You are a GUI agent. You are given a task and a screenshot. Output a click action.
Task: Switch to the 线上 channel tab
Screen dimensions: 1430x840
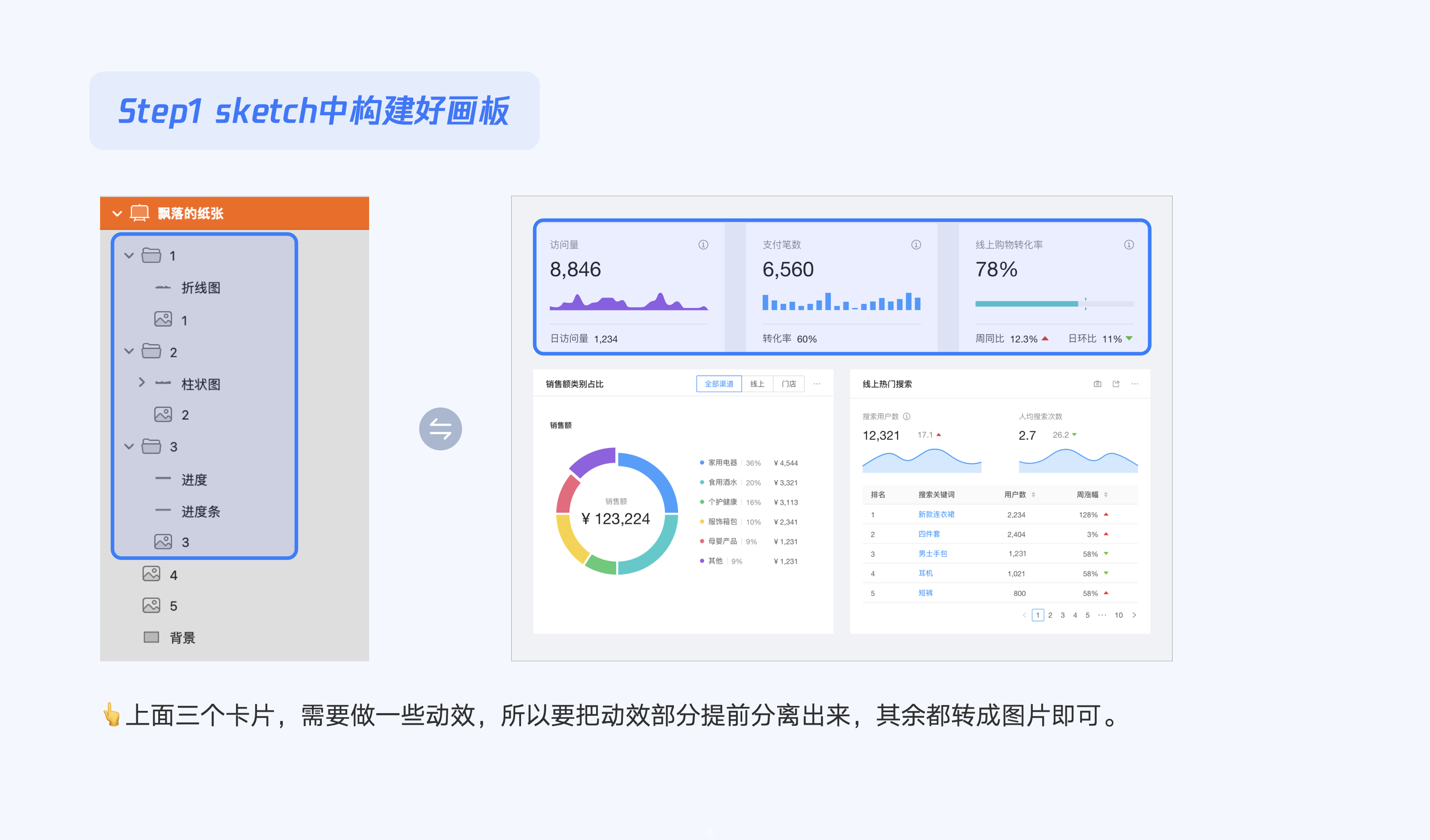pyautogui.click(x=757, y=384)
